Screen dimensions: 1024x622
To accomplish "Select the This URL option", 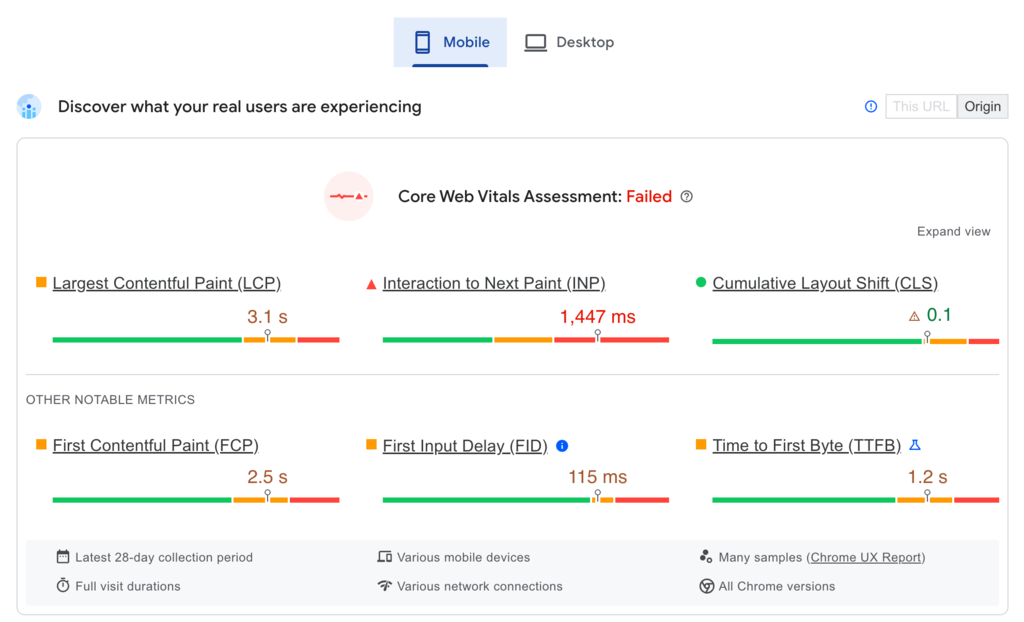I will coord(920,106).
